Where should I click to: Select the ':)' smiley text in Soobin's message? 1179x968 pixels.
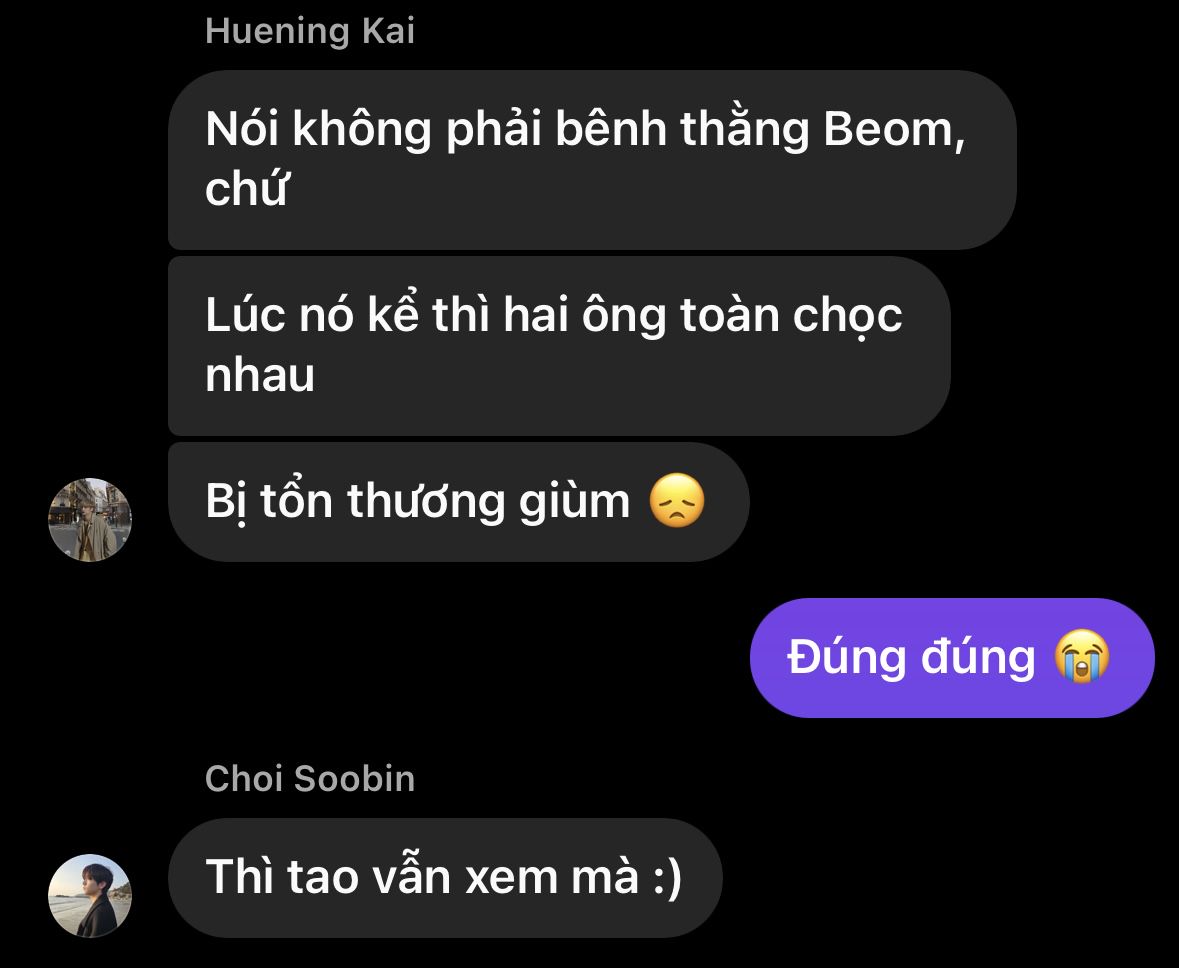pyautogui.click(x=668, y=877)
